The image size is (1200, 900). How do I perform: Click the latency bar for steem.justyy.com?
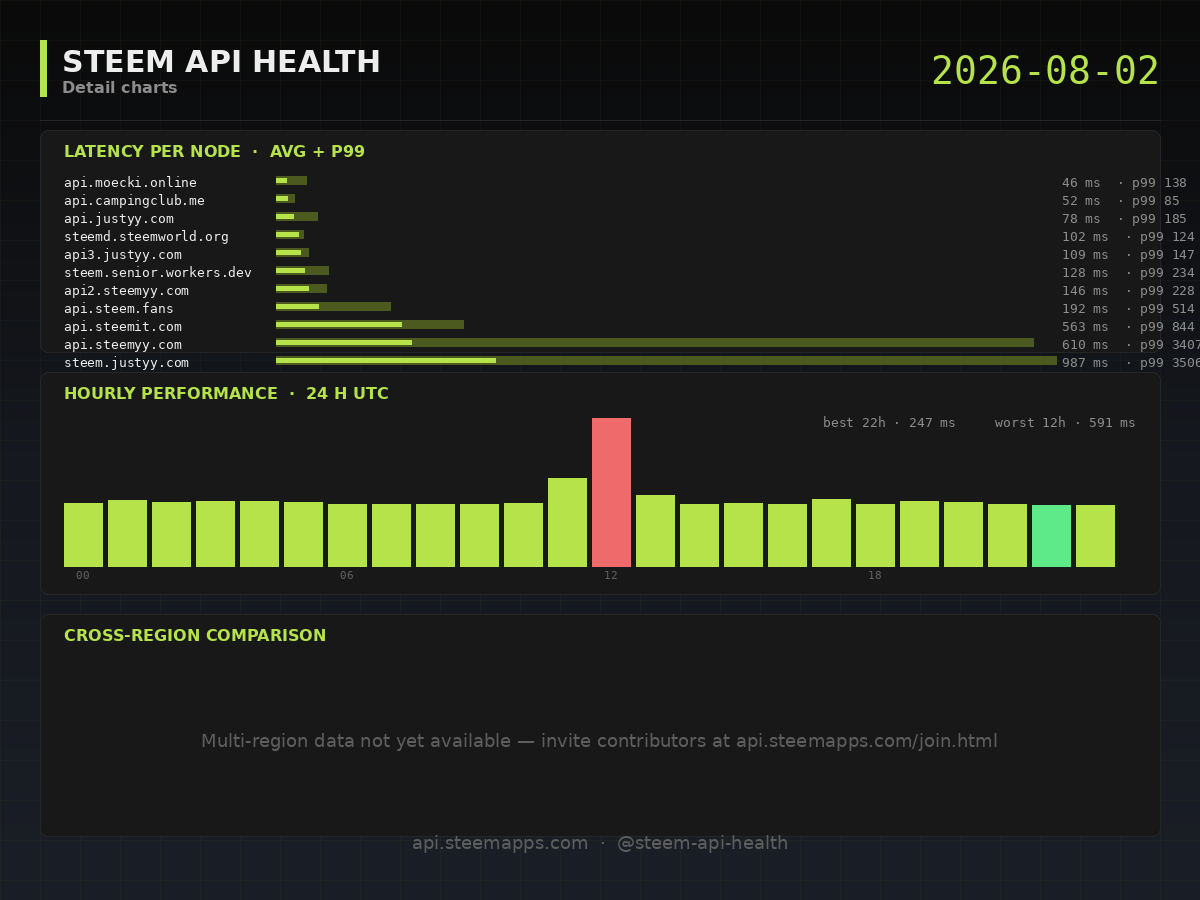(x=666, y=361)
